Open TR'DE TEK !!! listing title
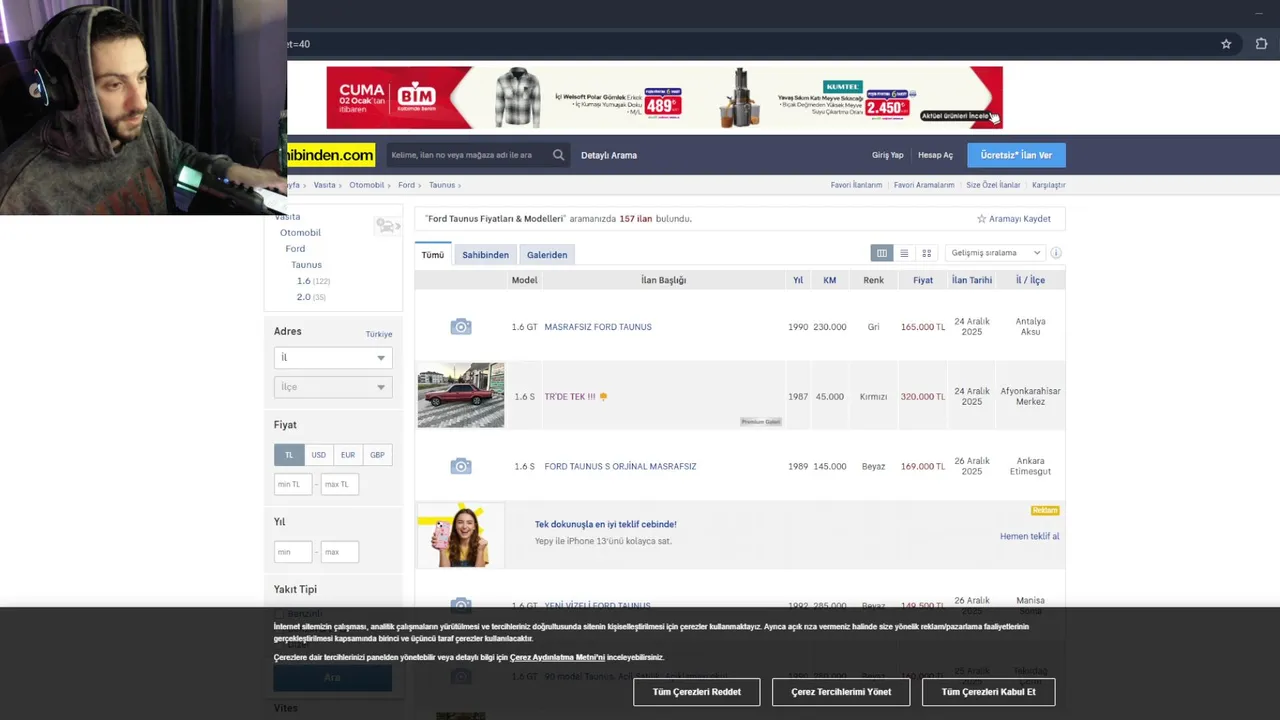1280x720 pixels. click(570, 397)
